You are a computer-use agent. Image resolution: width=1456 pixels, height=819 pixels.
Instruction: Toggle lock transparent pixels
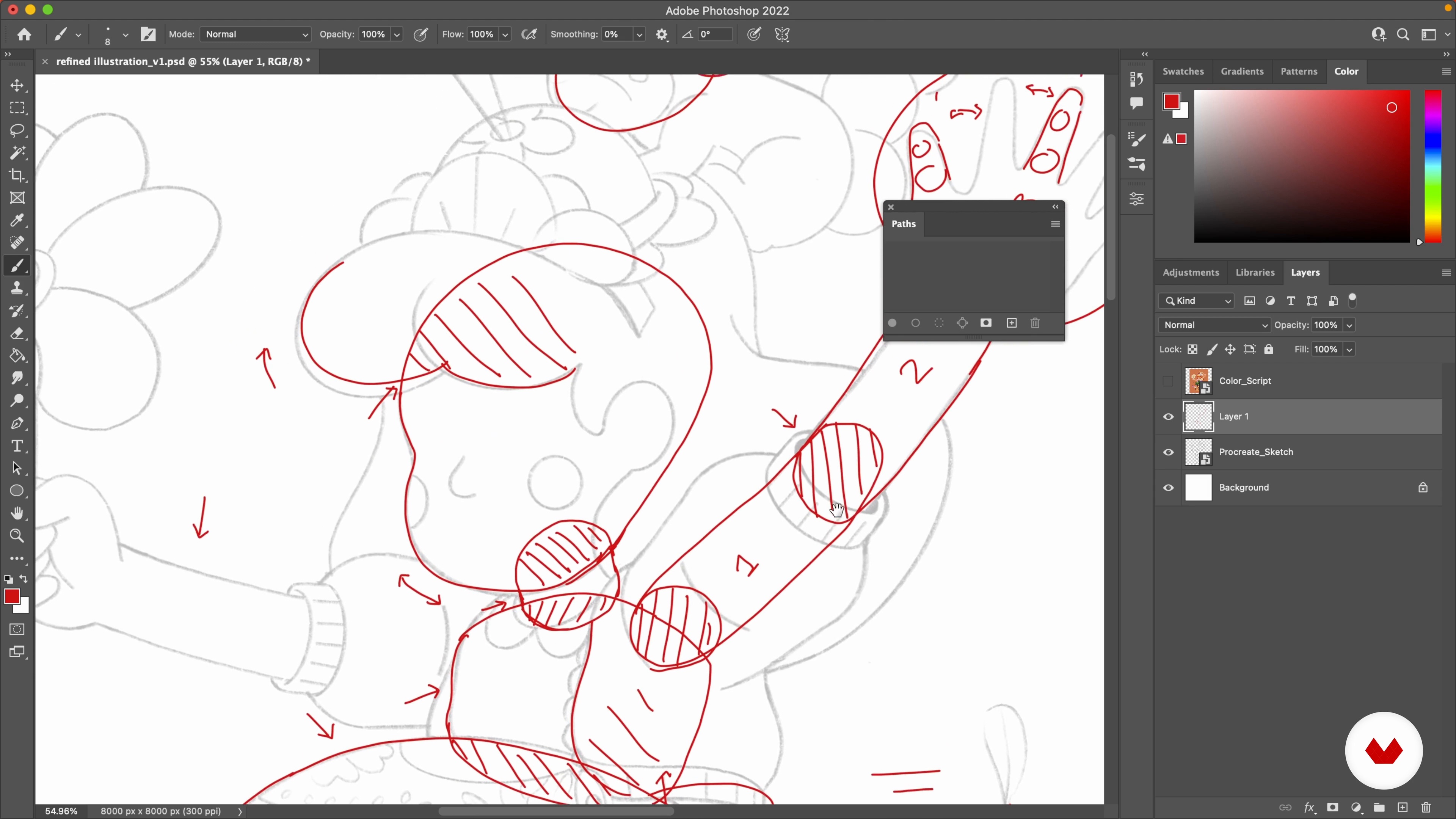pyautogui.click(x=1192, y=350)
